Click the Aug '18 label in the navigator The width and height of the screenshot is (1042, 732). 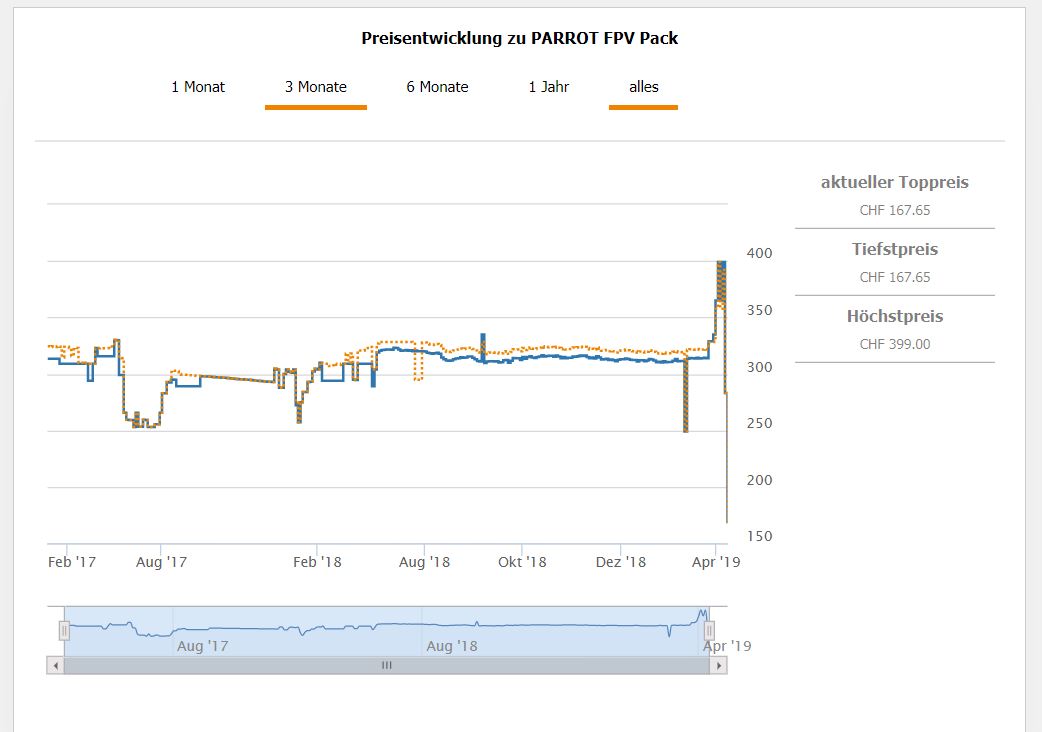[452, 646]
